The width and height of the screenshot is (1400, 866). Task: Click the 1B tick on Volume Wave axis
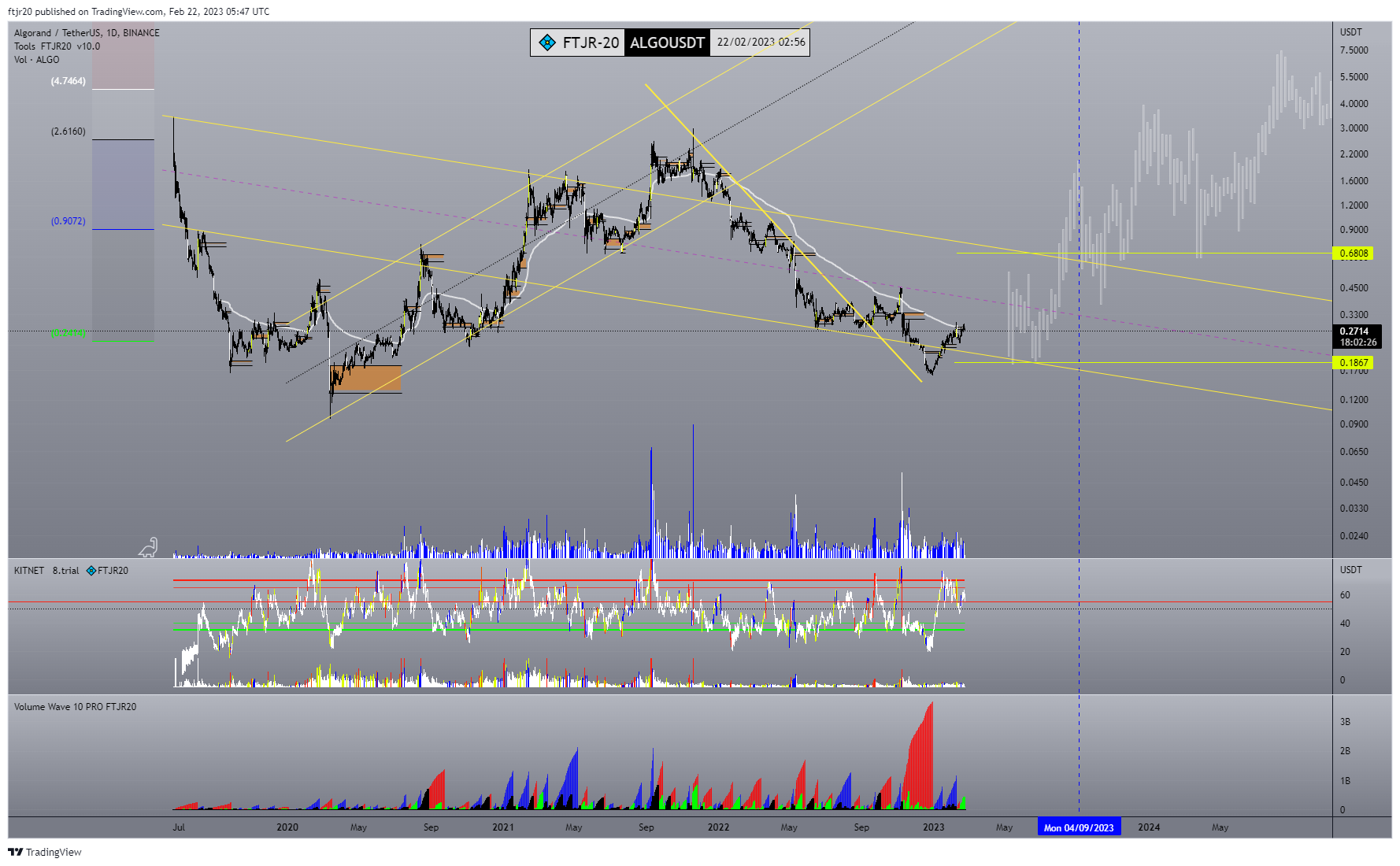pyautogui.click(x=1345, y=781)
